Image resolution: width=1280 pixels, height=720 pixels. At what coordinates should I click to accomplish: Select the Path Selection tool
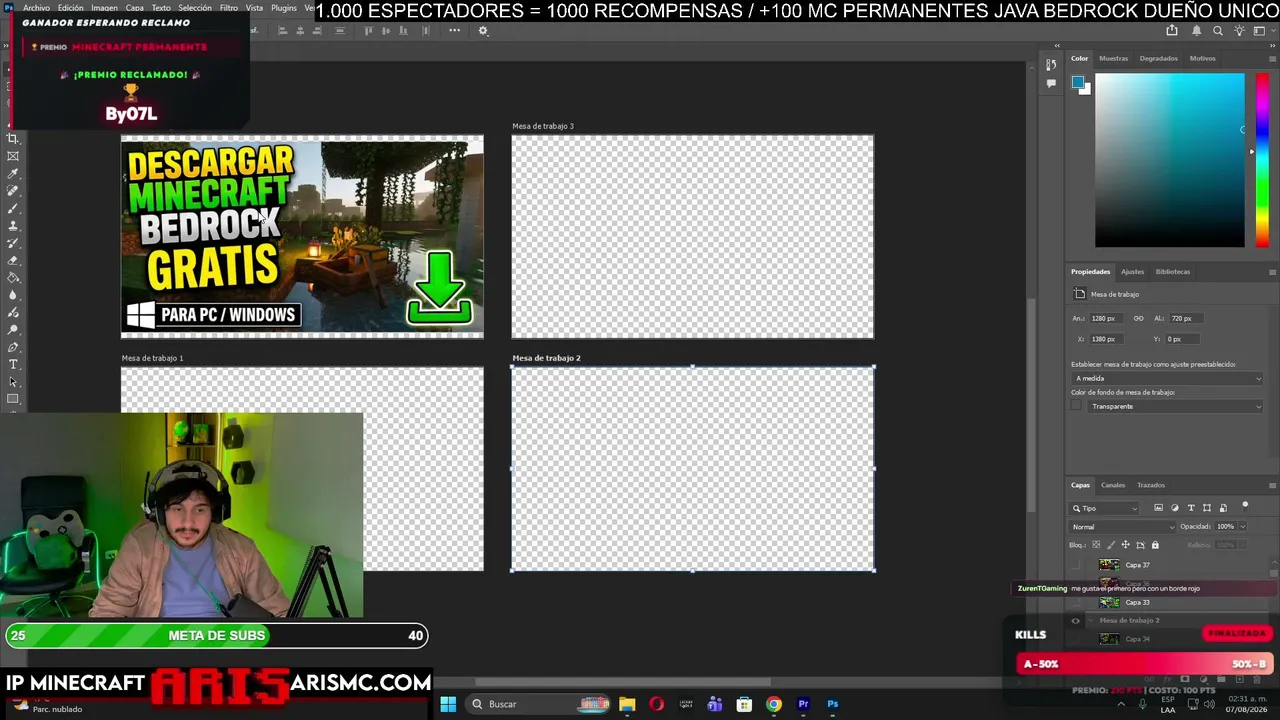point(13,382)
